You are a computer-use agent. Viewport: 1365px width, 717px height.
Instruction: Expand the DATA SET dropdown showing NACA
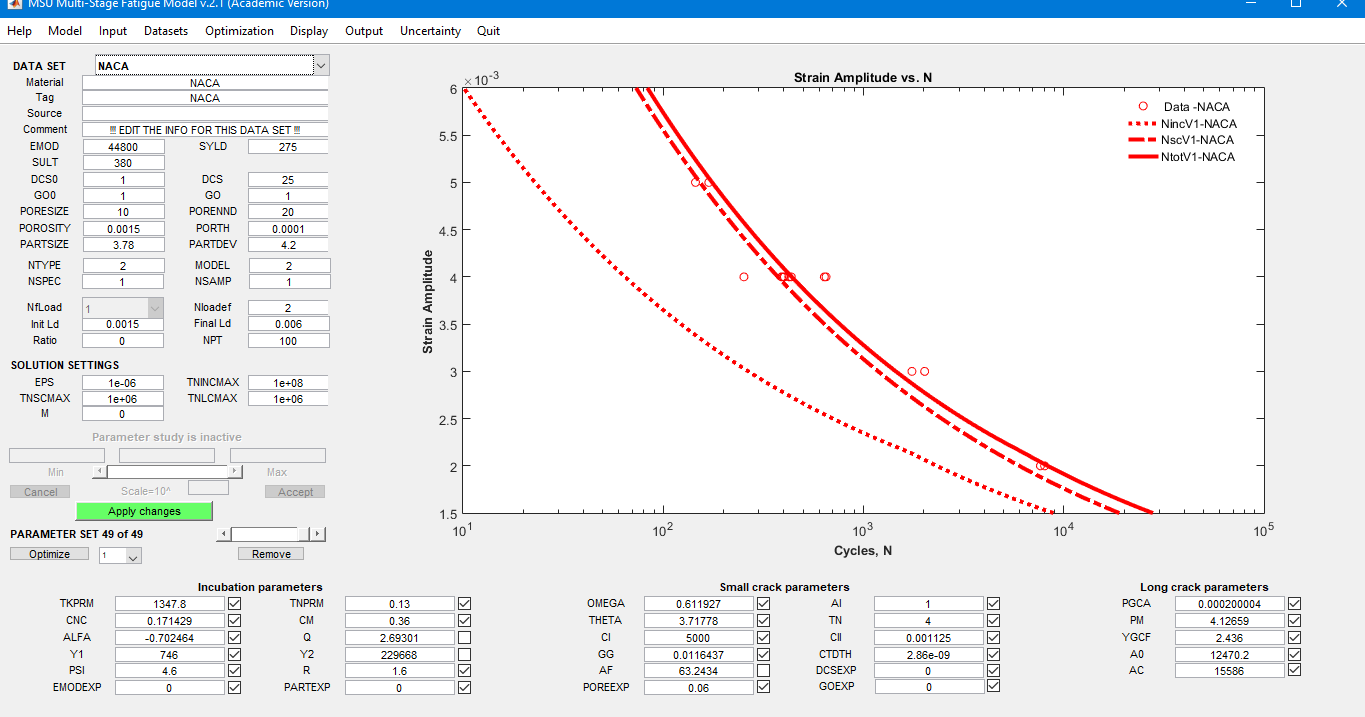(321, 66)
